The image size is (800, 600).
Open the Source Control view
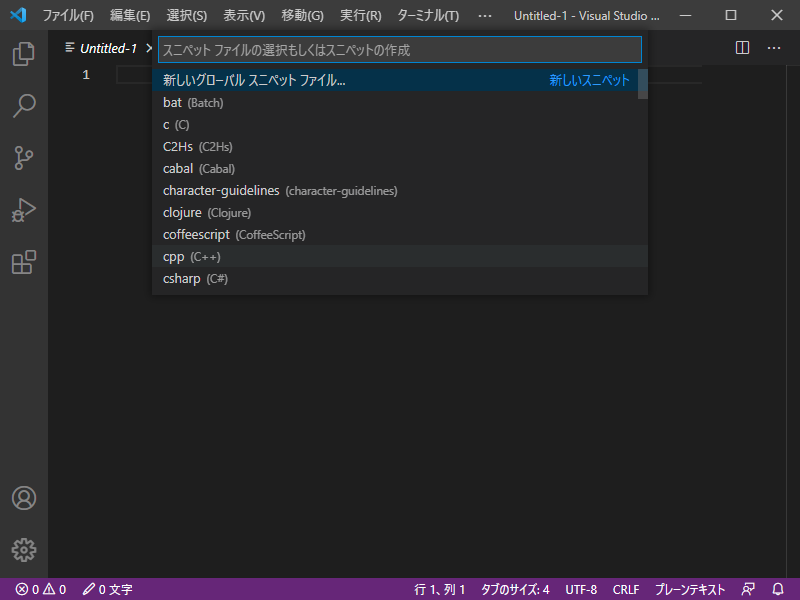coord(23,158)
